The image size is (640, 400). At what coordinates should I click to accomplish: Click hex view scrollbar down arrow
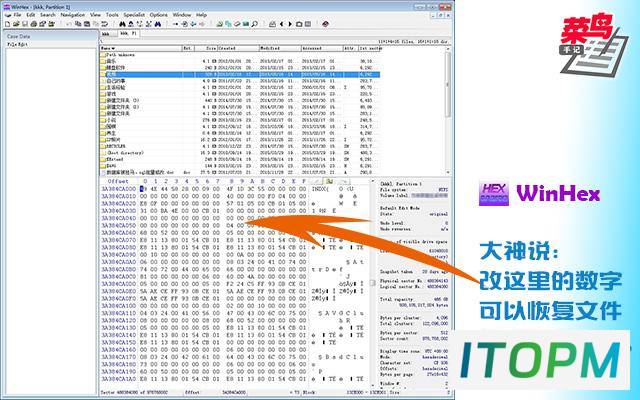coord(372,385)
